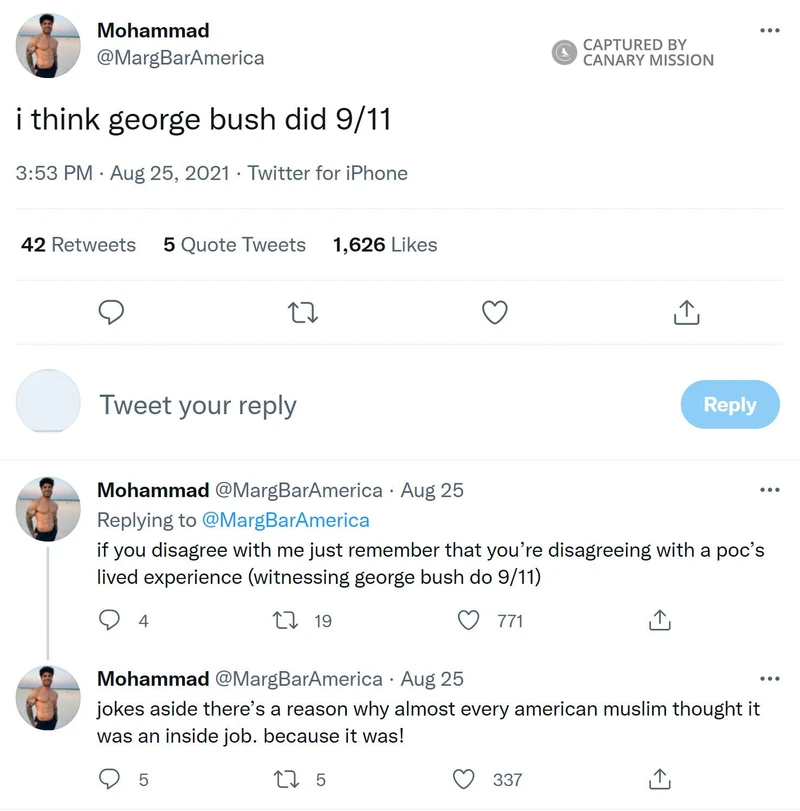Screen dimensions: 800x811
Task: Open the @MargBarAmerica mention link
Action: click(x=285, y=520)
